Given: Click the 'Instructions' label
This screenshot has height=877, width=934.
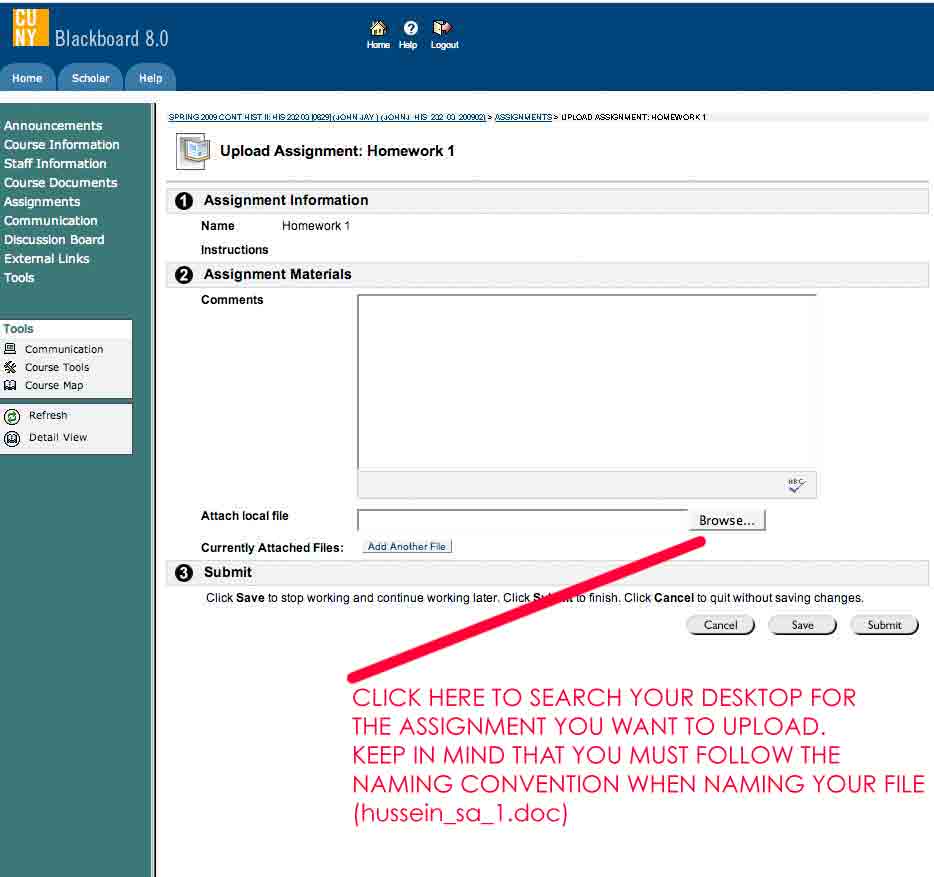Looking at the screenshot, I should point(235,250).
